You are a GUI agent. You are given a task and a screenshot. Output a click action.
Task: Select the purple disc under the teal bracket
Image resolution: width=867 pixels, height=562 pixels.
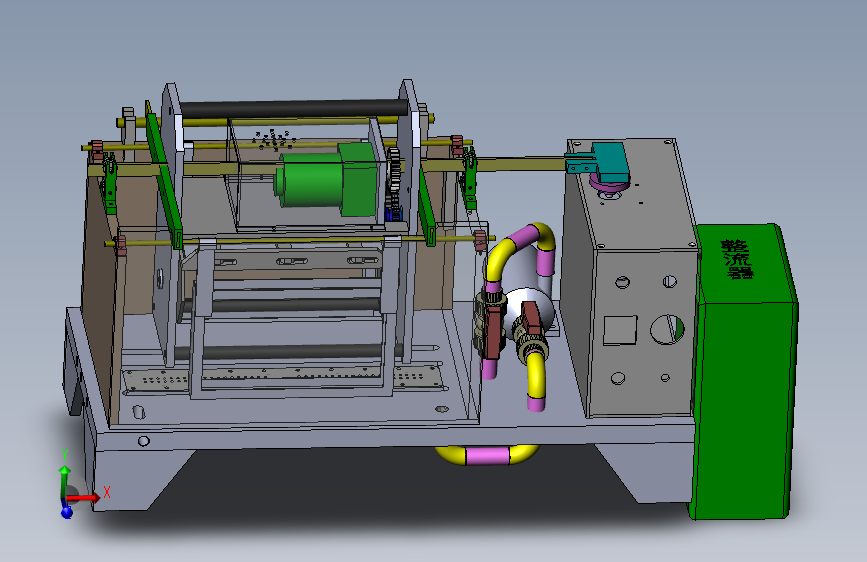(607, 184)
